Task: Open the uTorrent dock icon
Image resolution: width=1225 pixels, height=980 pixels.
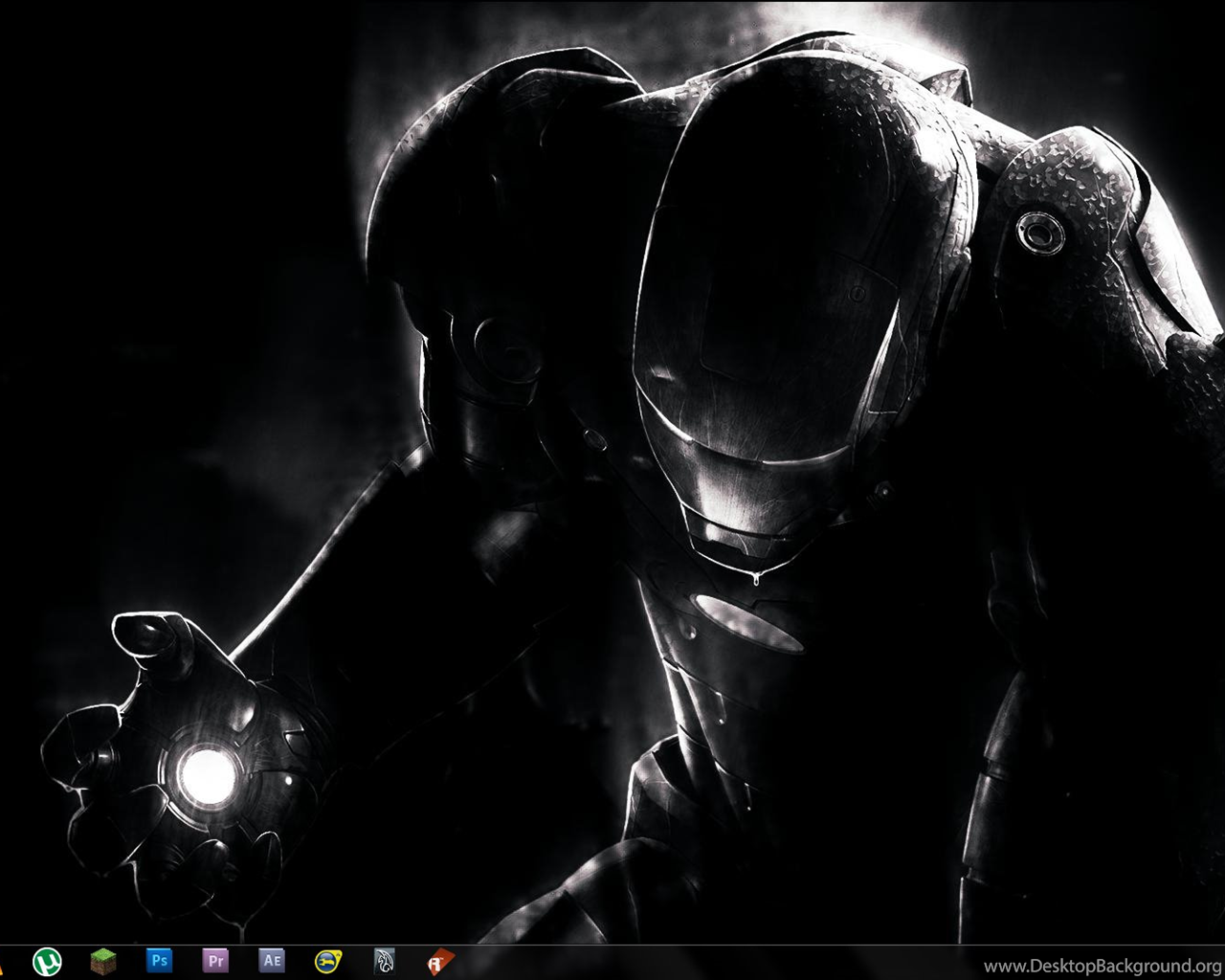Action: point(47,961)
